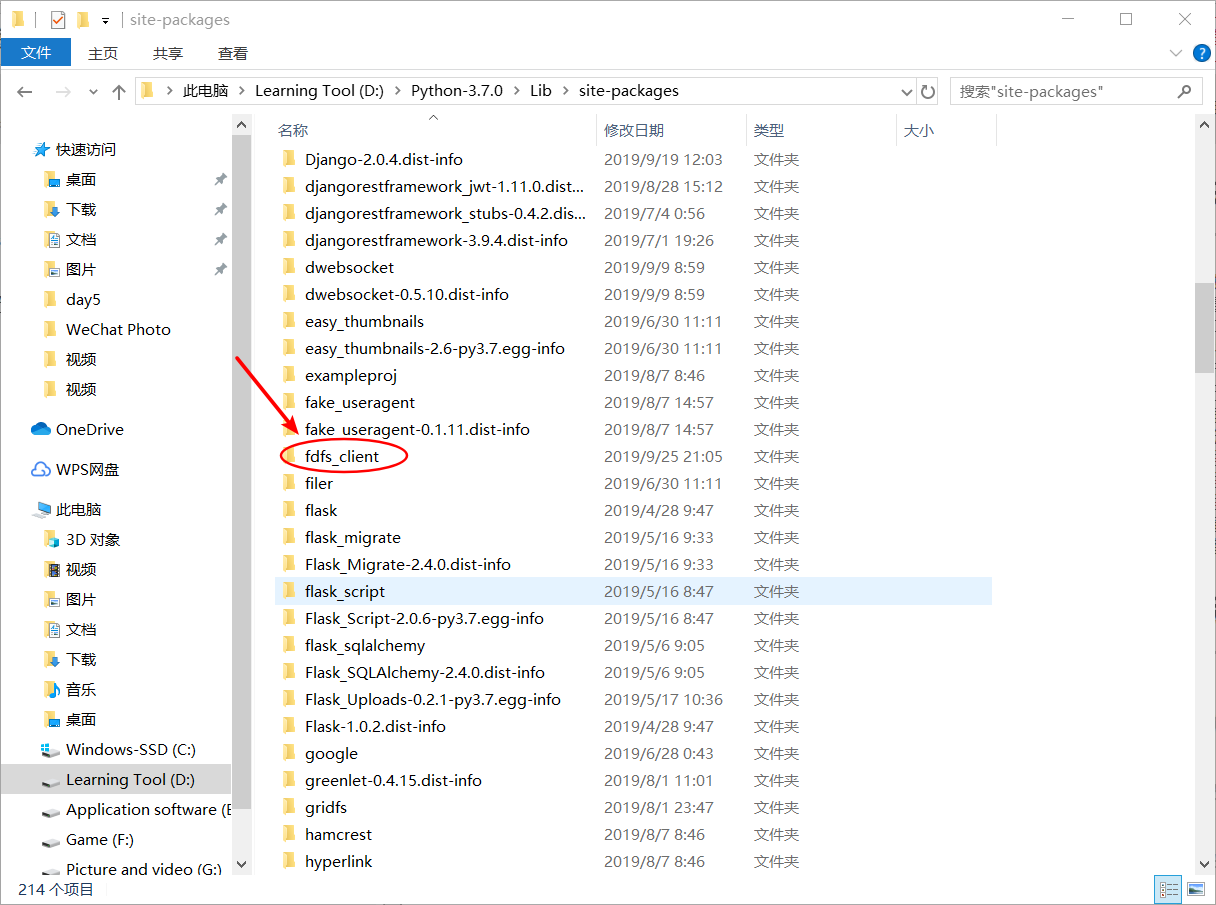
Task: Select OneDrive in the navigation pane
Action: (x=88, y=429)
